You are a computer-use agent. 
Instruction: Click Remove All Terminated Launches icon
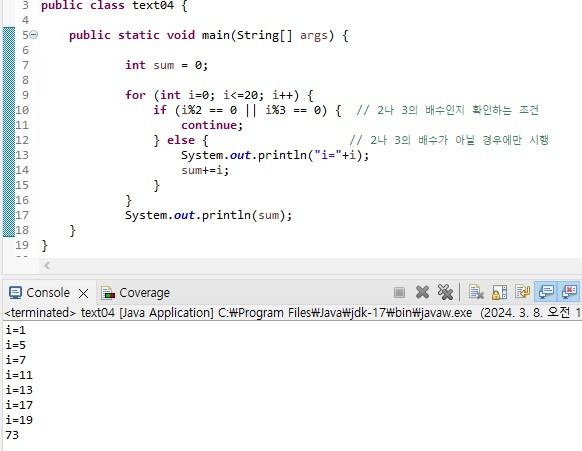[x=445, y=292]
